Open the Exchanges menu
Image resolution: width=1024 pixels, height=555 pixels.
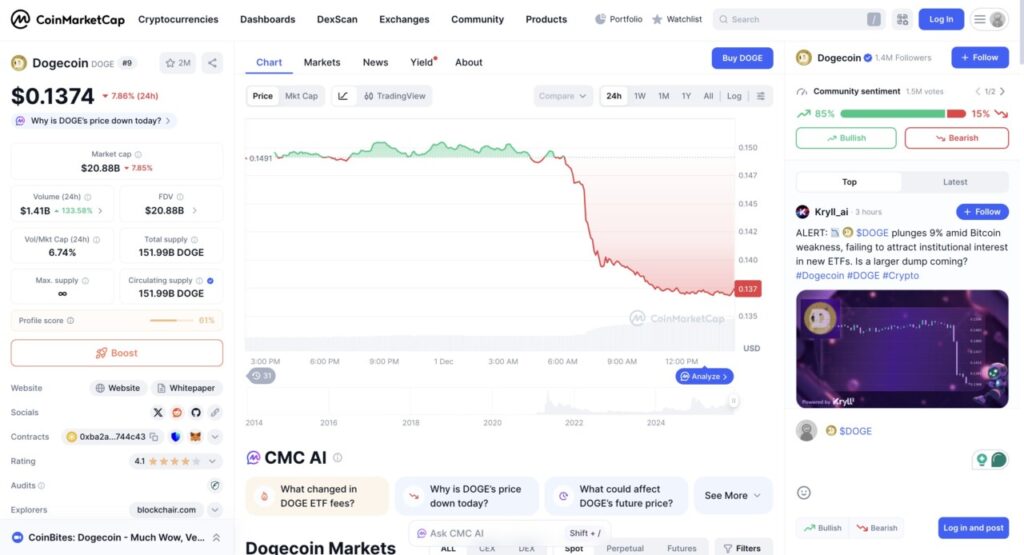pyautogui.click(x=404, y=19)
